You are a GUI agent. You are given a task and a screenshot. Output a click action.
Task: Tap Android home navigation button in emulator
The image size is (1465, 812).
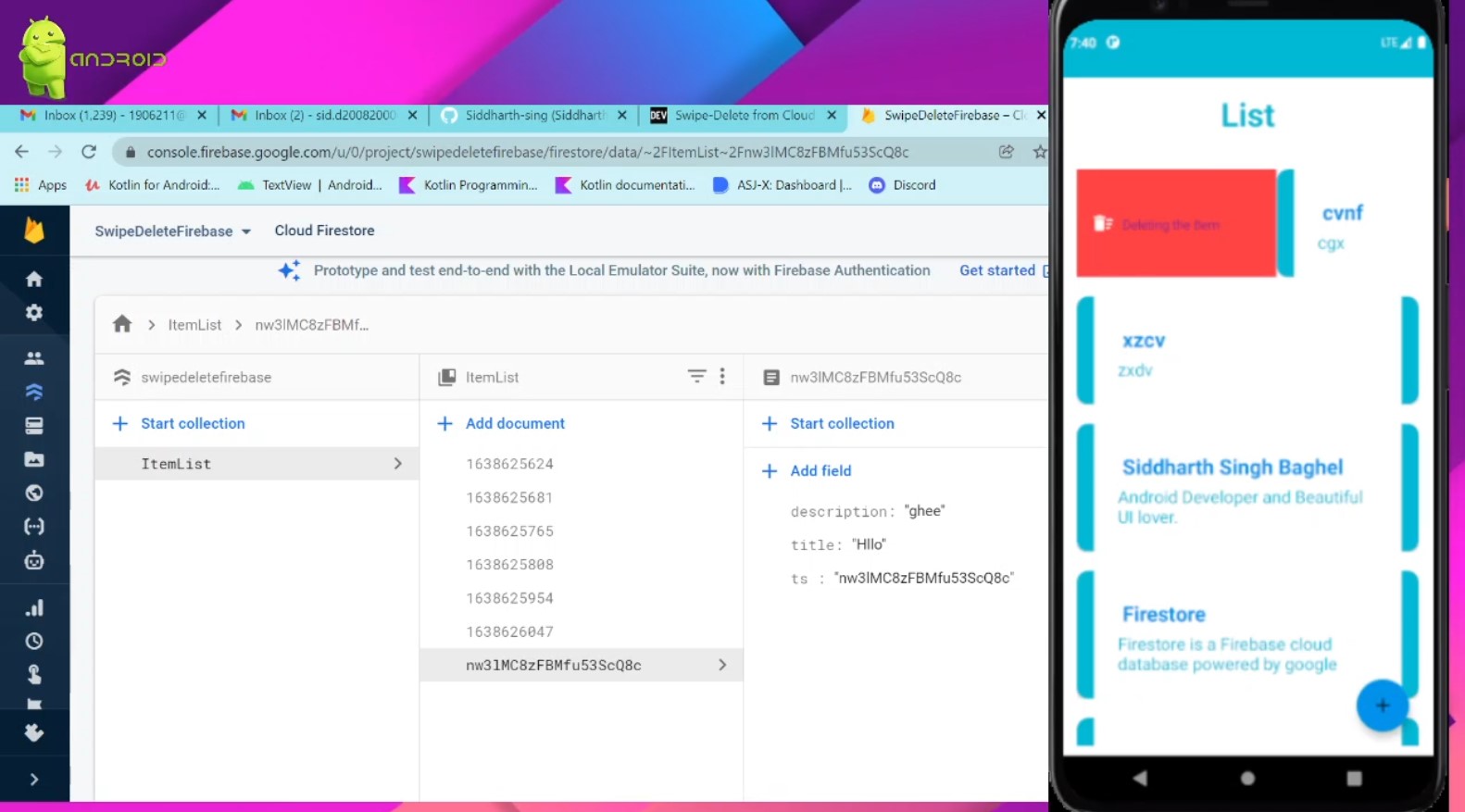(1247, 778)
